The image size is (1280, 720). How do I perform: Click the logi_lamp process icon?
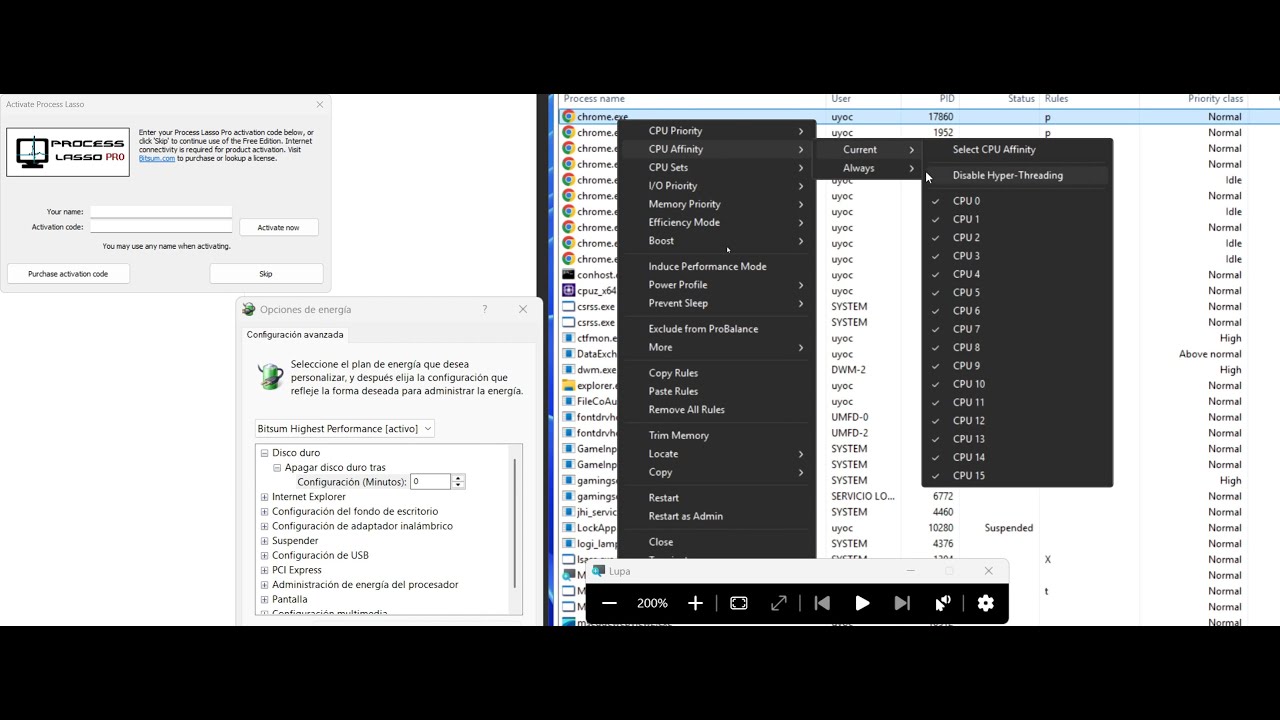(x=568, y=544)
